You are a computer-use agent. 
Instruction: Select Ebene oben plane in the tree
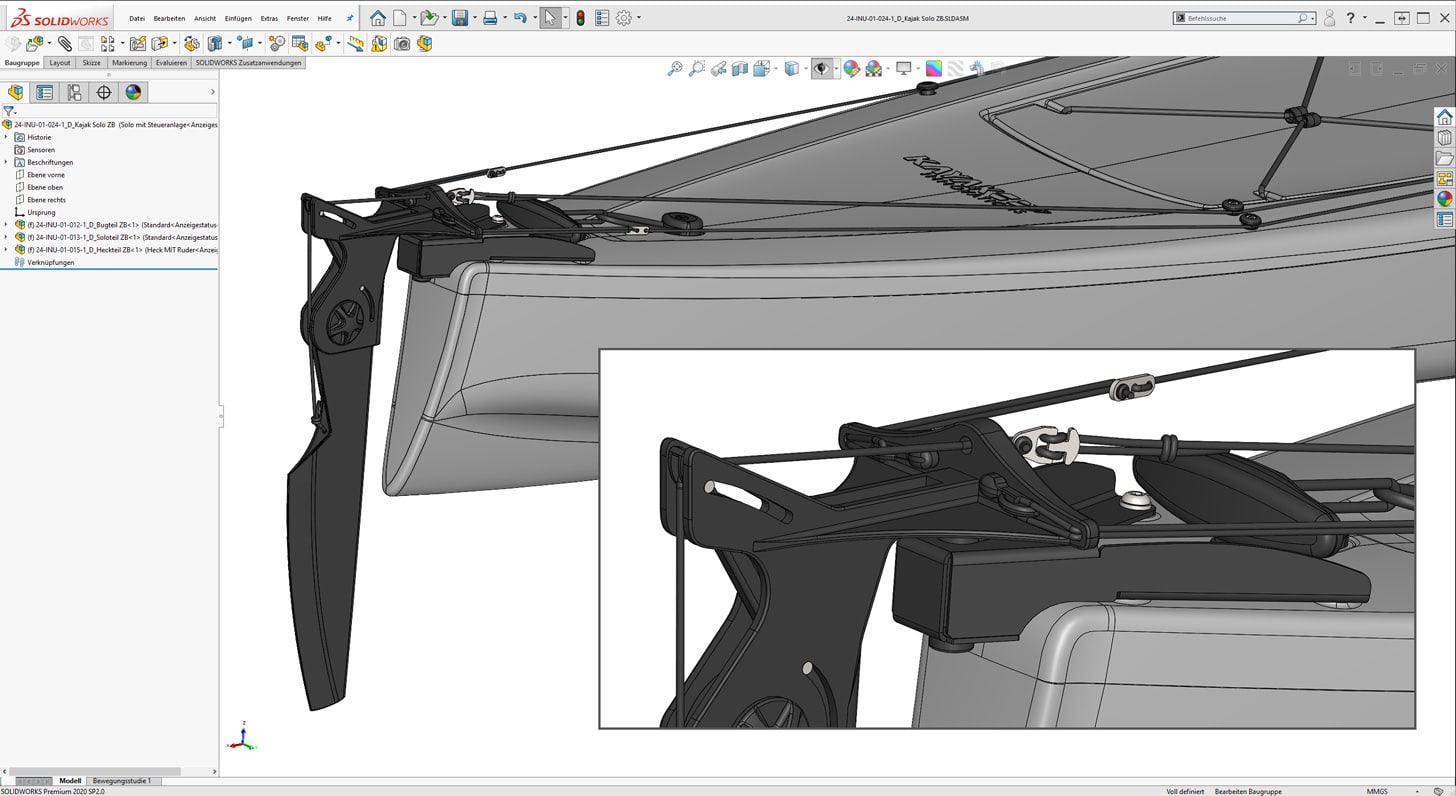pyautogui.click(x=45, y=187)
